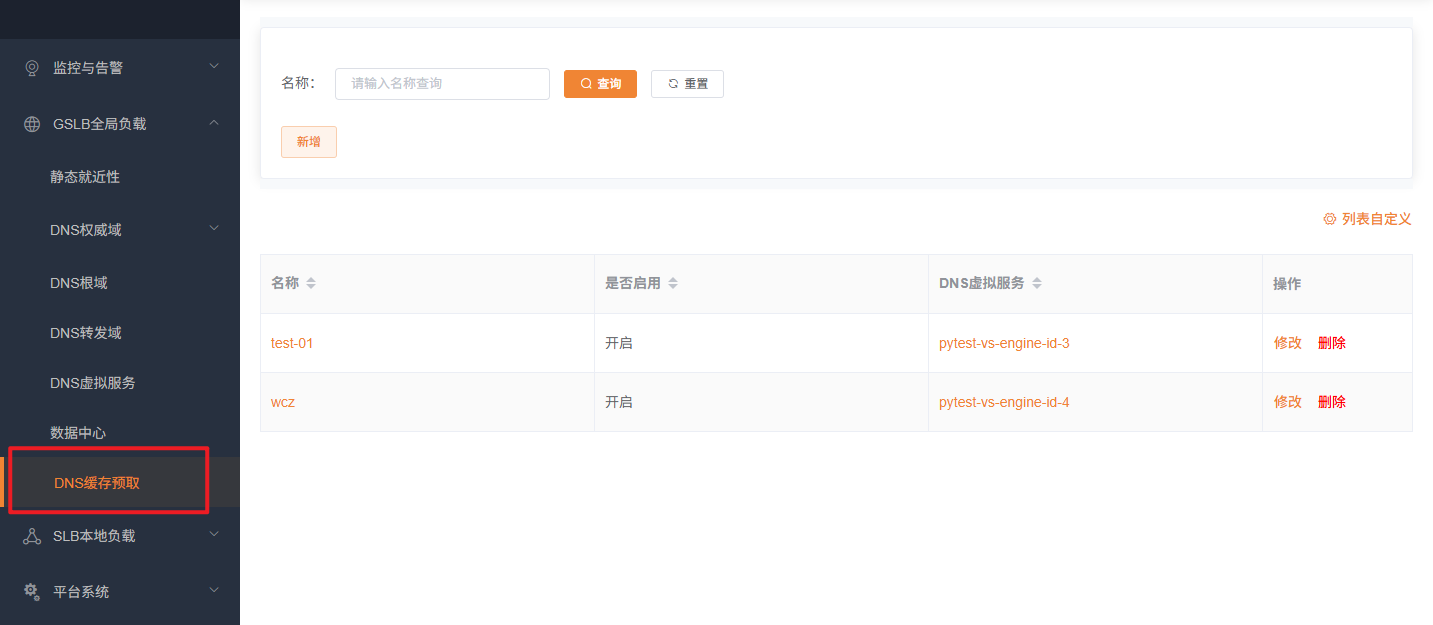Click the GSLB globe icon in sidebar

(x=32, y=124)
